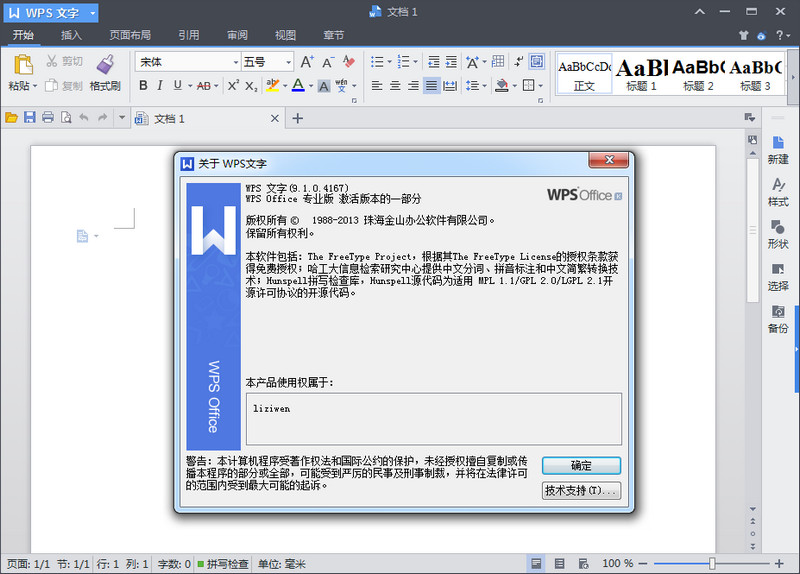The width and height of the screenshot is (800, 574).
Task: Open new document tab with plus
Action: pyautogui.click(x=297, y=118)
